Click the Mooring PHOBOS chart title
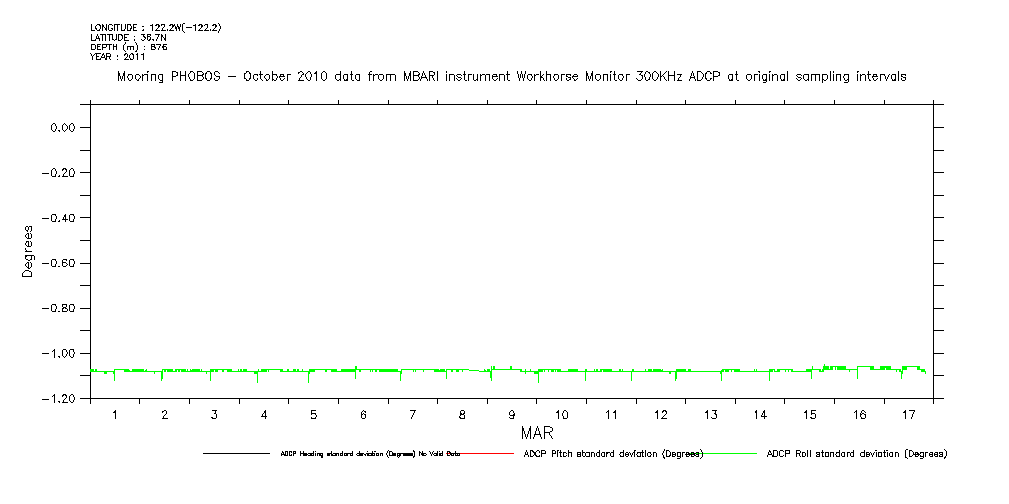Image resolution: width=1009 pixels, height=504 pixels. [511, 76]
